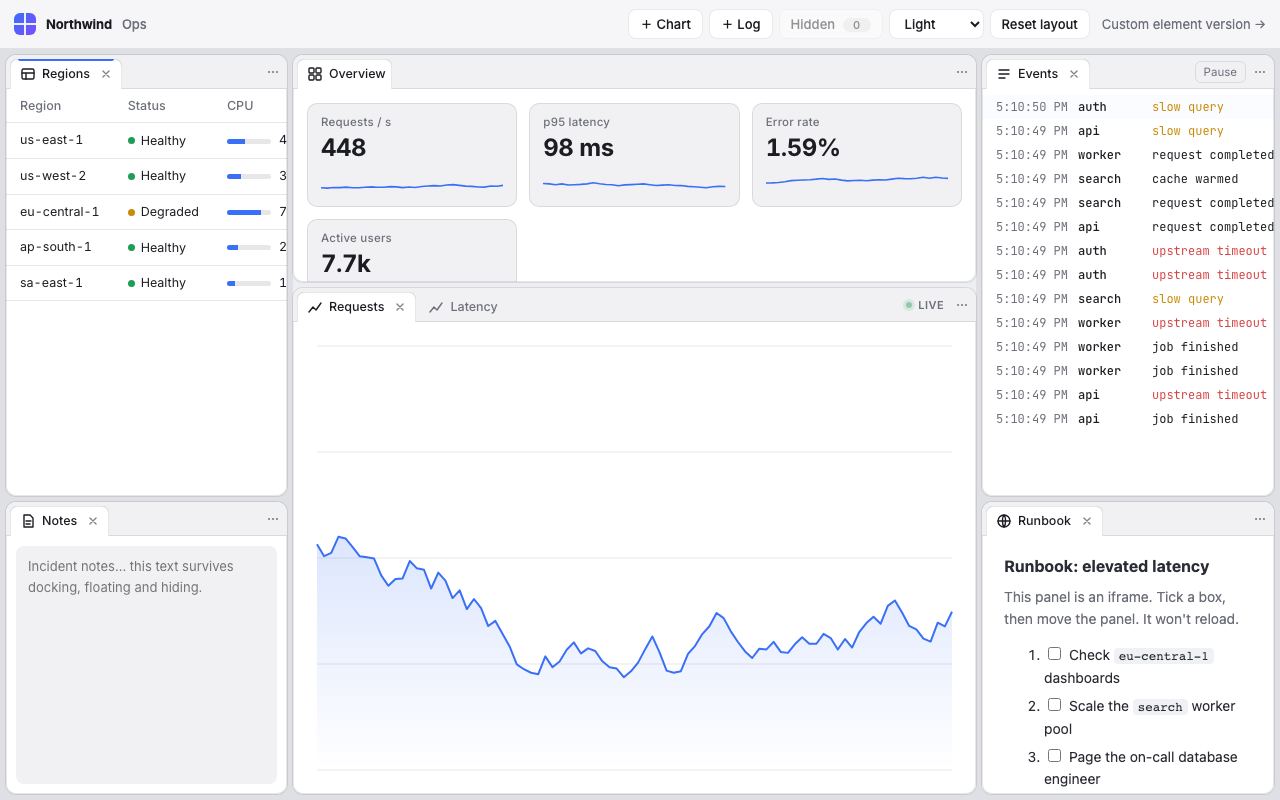Click the Requests / s card
This screenshot has height=800, width=1280.
412,155
